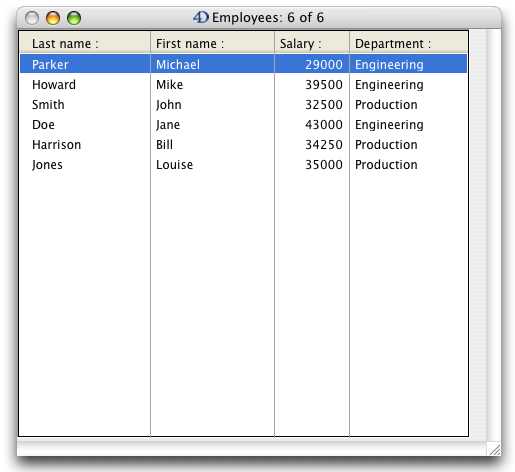Click the window resize grip icon

click(x=495, y=449)
